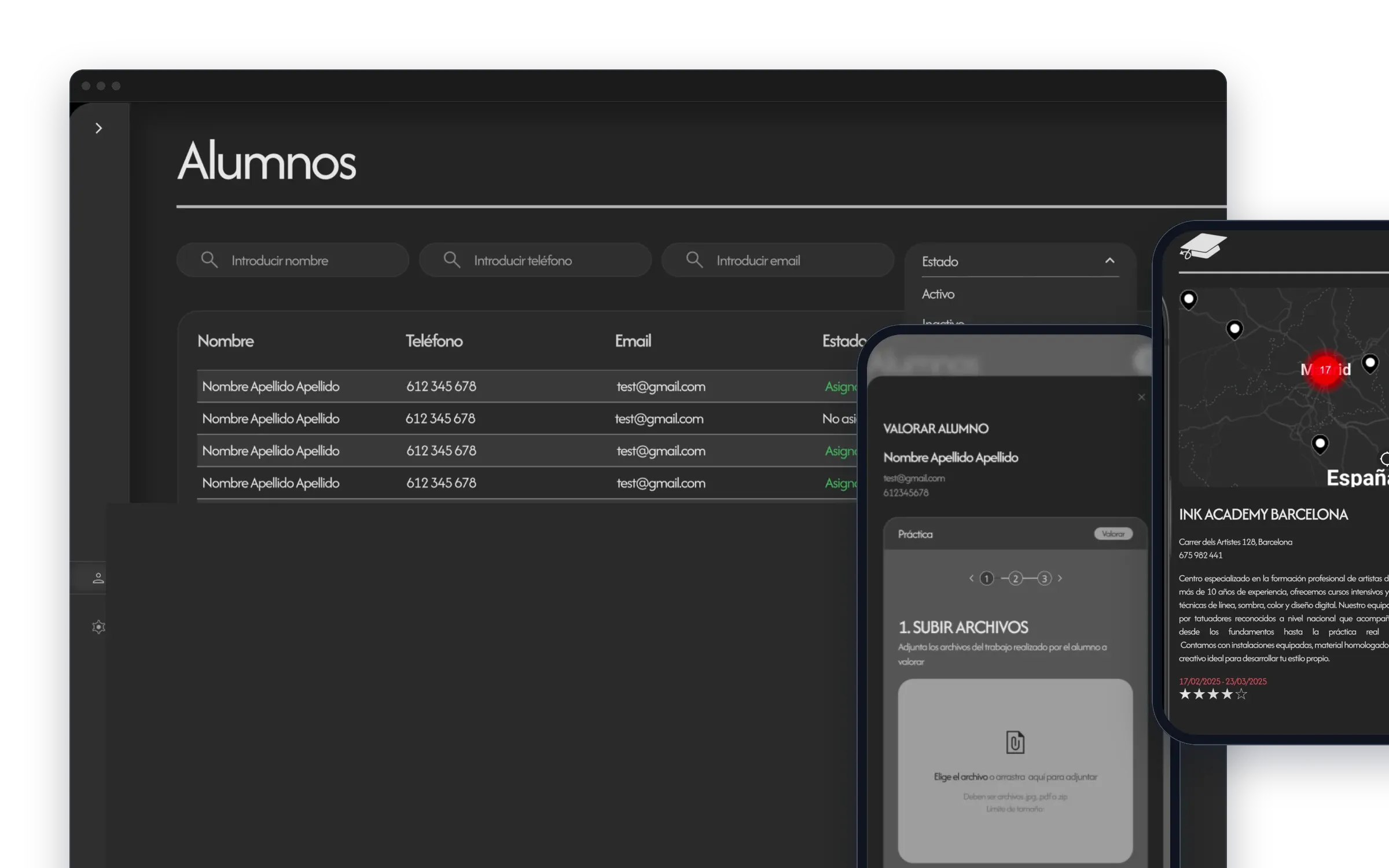Viewport: 1389px width, 868px height.
Task: Click the first filled rating star
Action: point(1185,694)
